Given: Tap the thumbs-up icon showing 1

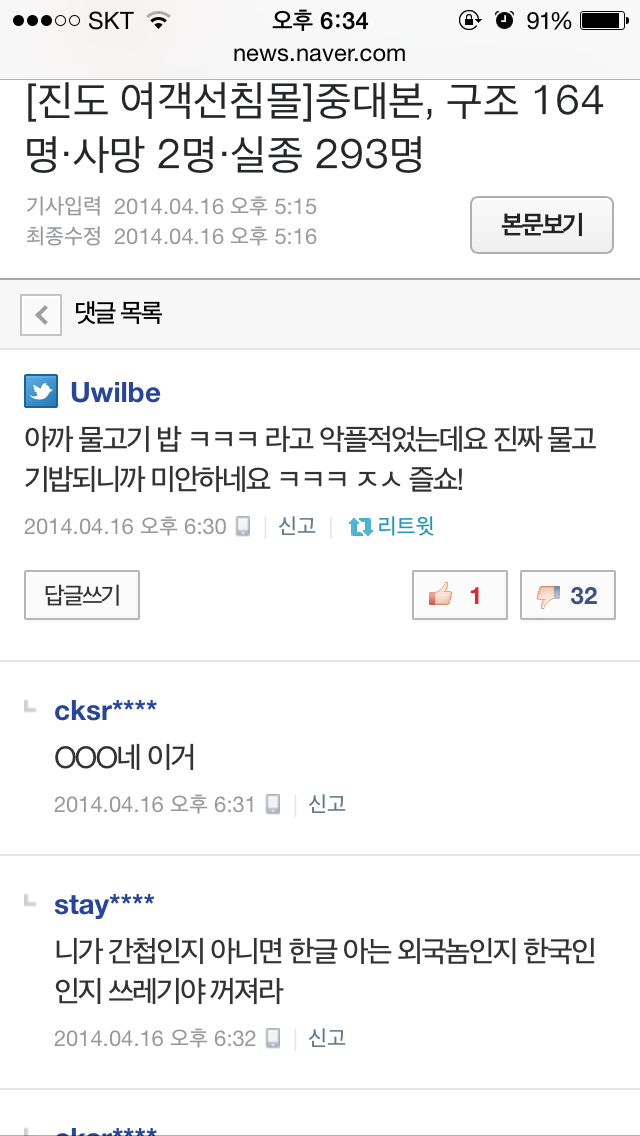Looking at the screenshot, I should point(441,596).
